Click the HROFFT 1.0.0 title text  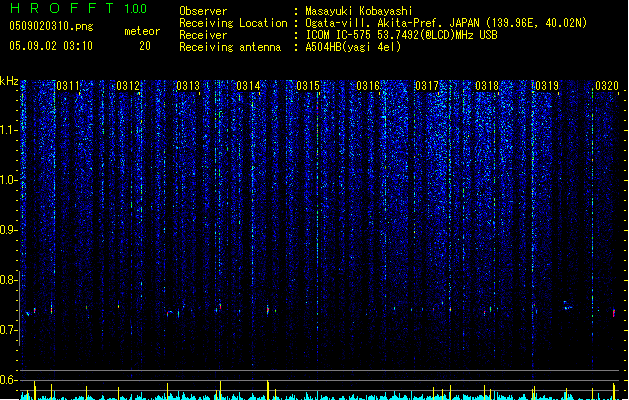(x=78, y=8)
